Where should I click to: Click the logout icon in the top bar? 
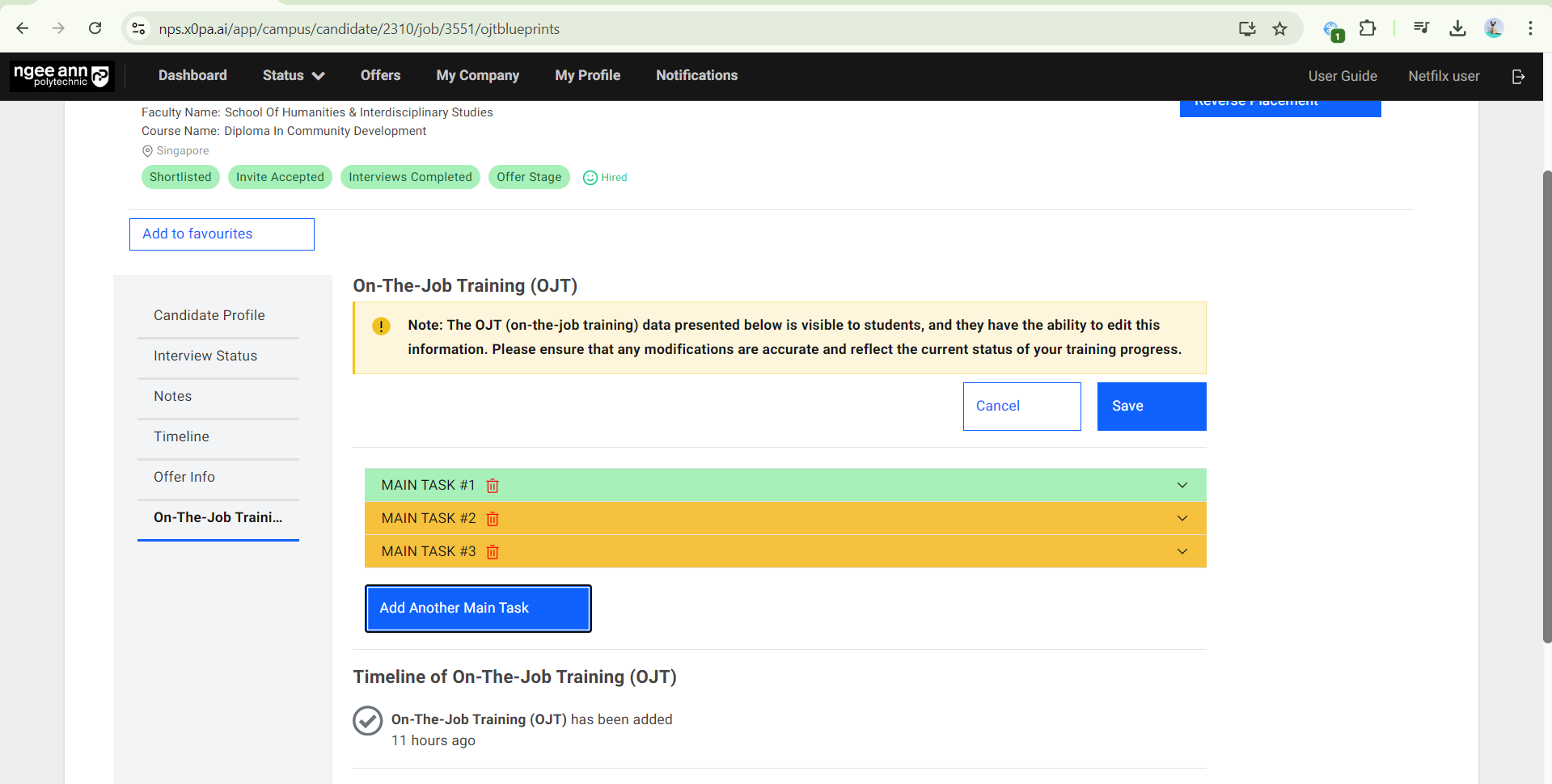pyautogui.click(x=1517, y=76)
